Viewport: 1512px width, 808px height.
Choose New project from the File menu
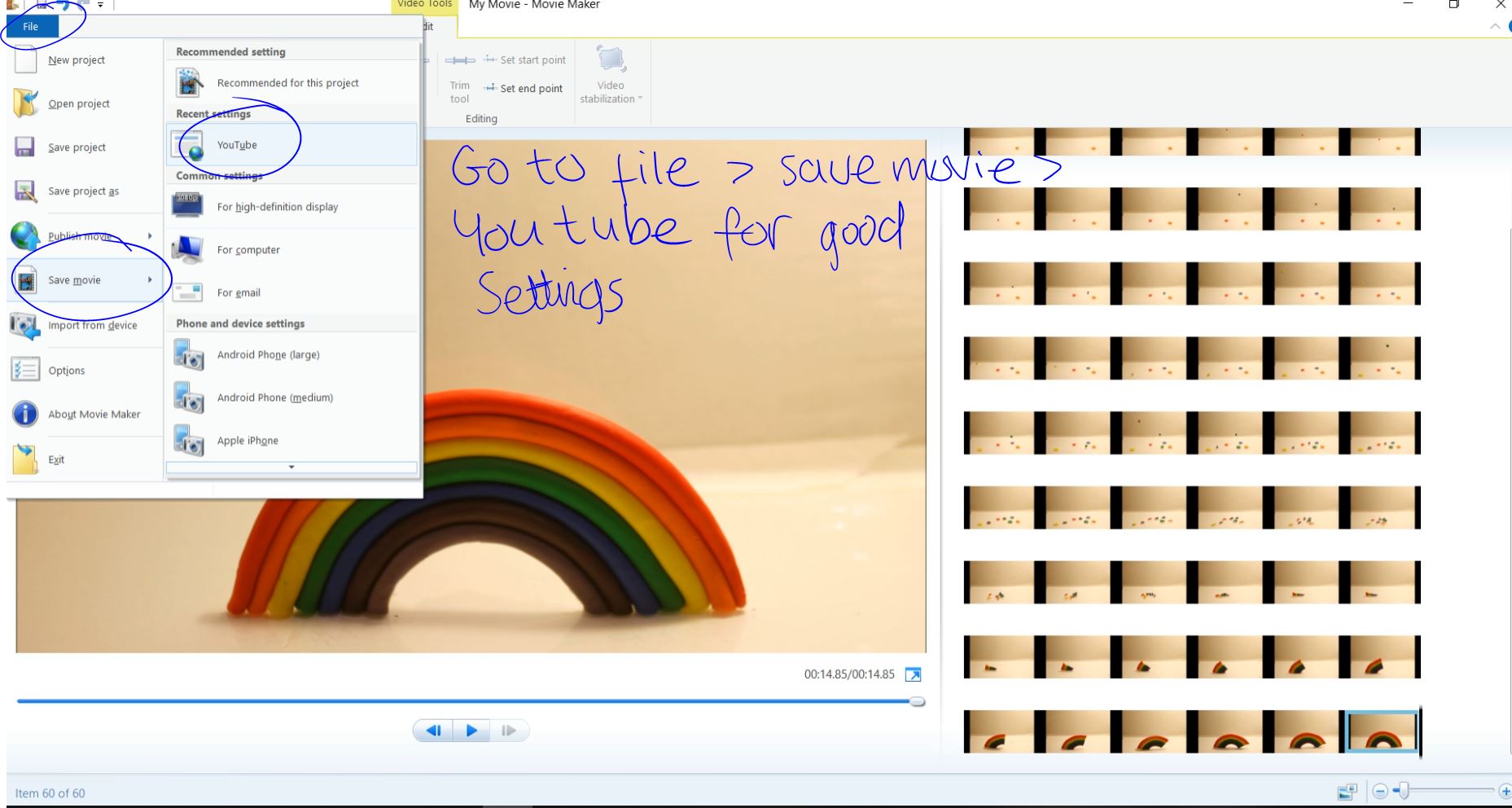click(85, 59)
